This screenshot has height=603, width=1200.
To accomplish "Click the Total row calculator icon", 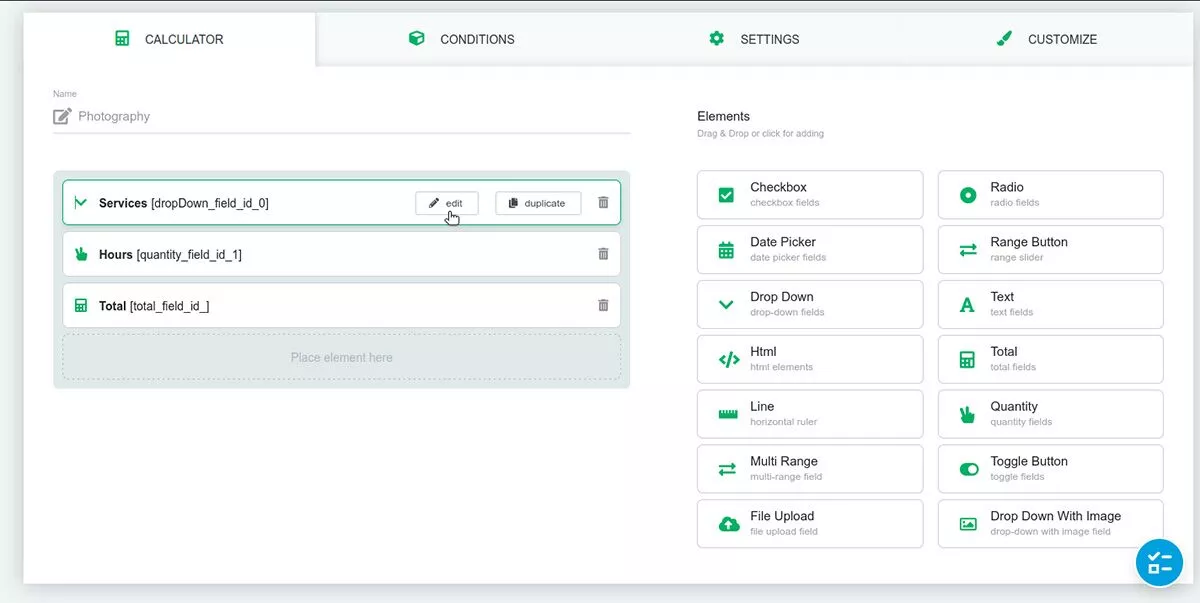I will click(x=81, y=305).
